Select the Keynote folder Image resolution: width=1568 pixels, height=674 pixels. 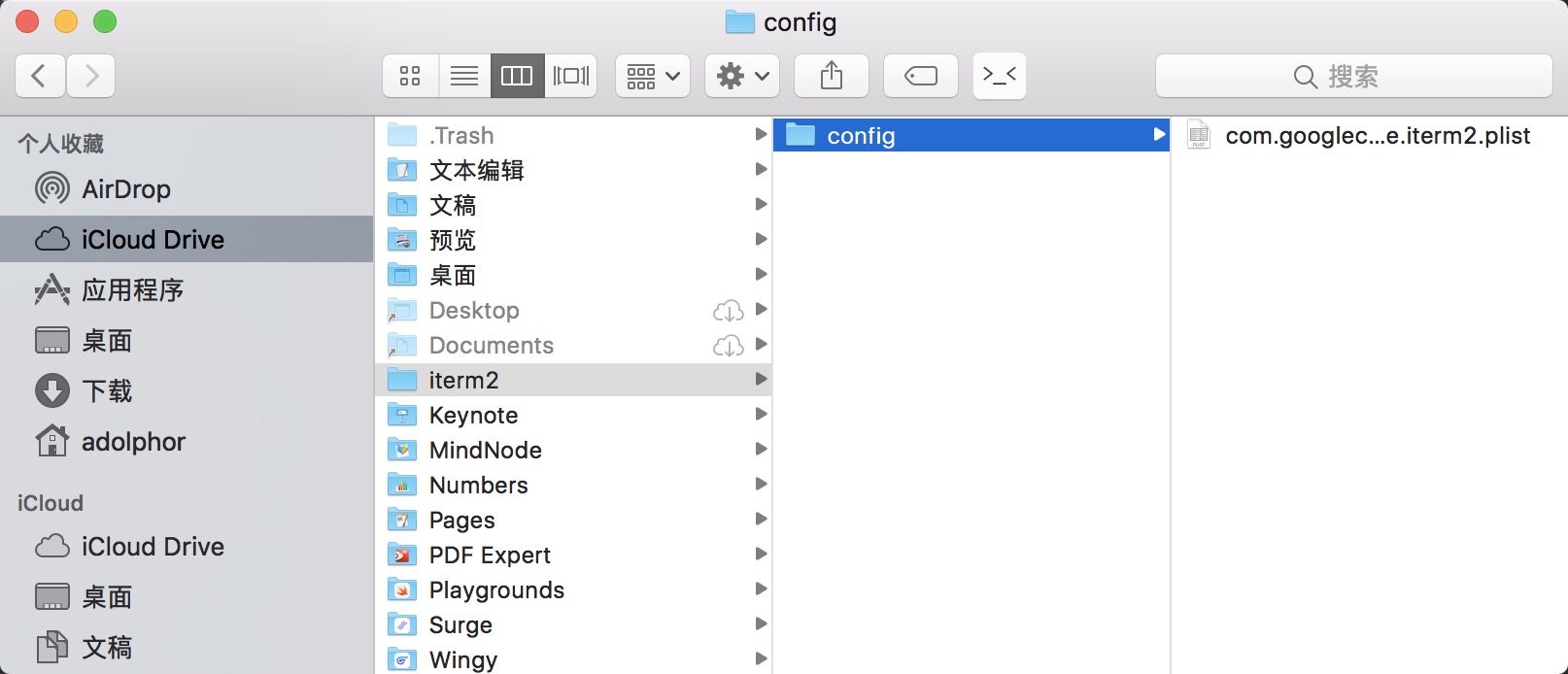(573, 415)
